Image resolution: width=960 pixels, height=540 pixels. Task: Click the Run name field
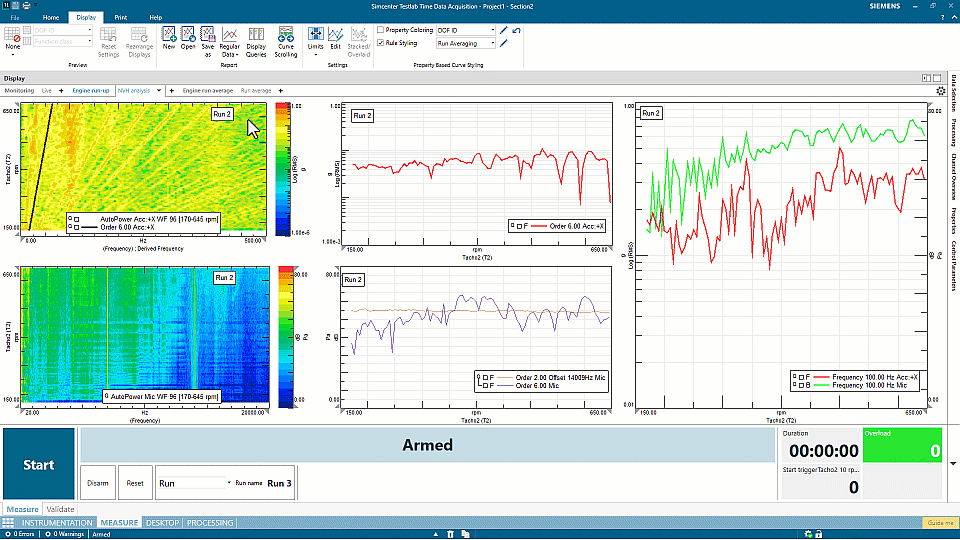coord(279,483)
